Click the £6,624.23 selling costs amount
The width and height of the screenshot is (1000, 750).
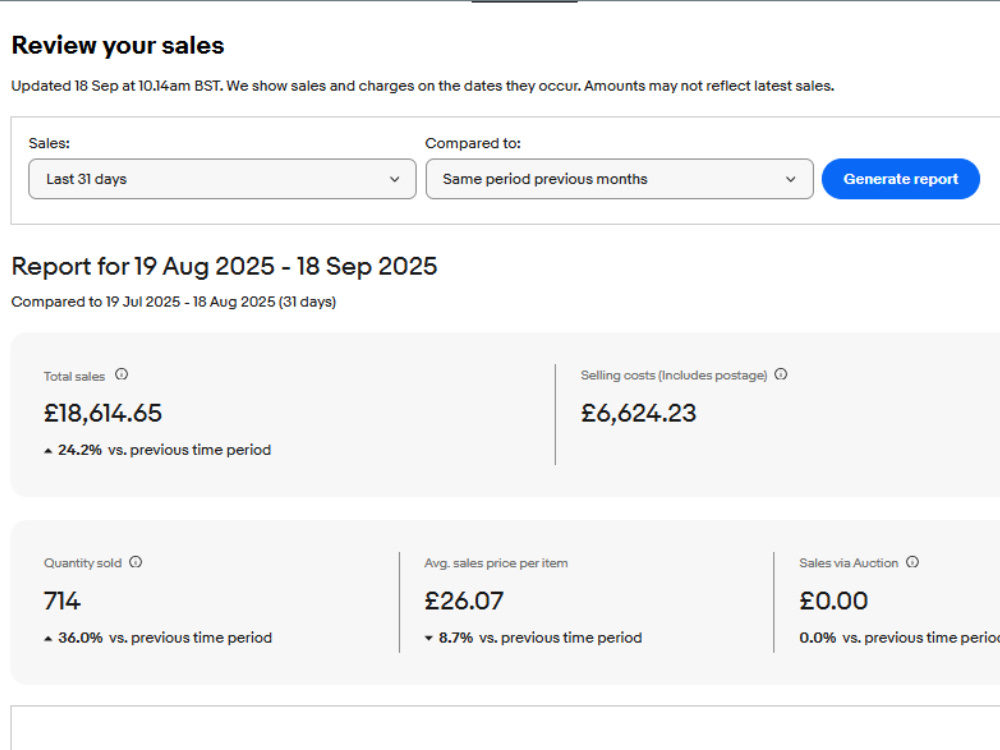638,413
